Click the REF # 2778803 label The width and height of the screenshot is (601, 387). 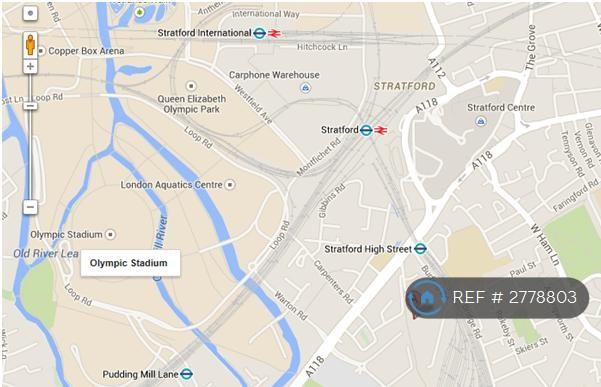coord(515,297)
